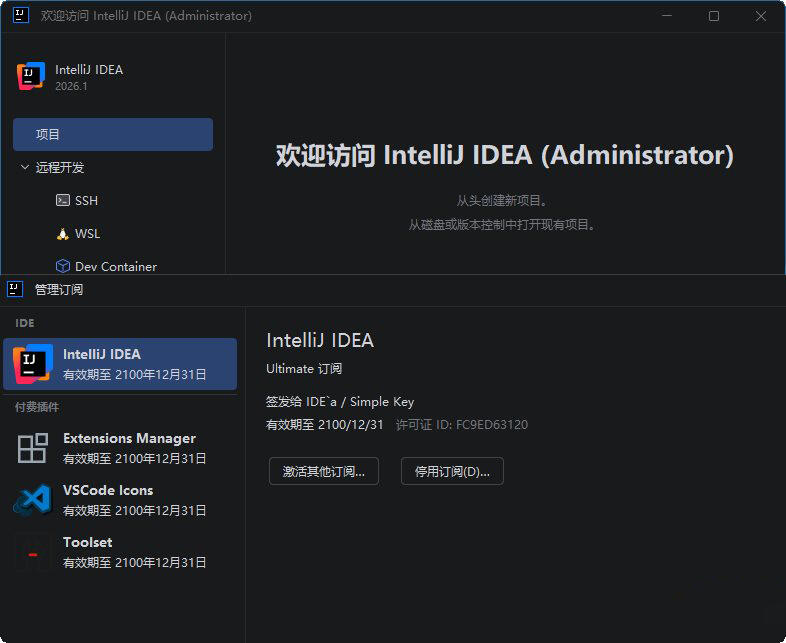Click the Toolset plugin icon
786x643 pixels.
[x=33, y=554]
